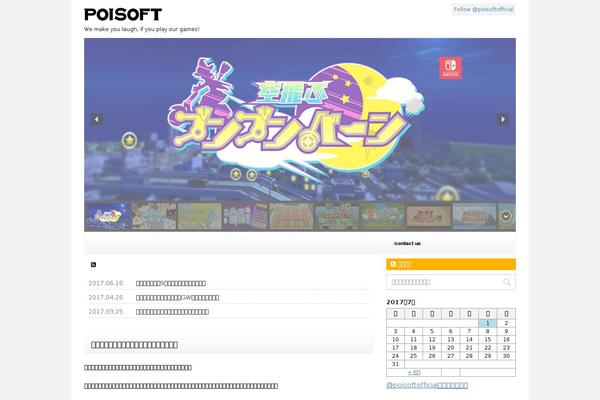Open the contact us menu item
This screenshot has width=600, height=400.
click(407, 243)
